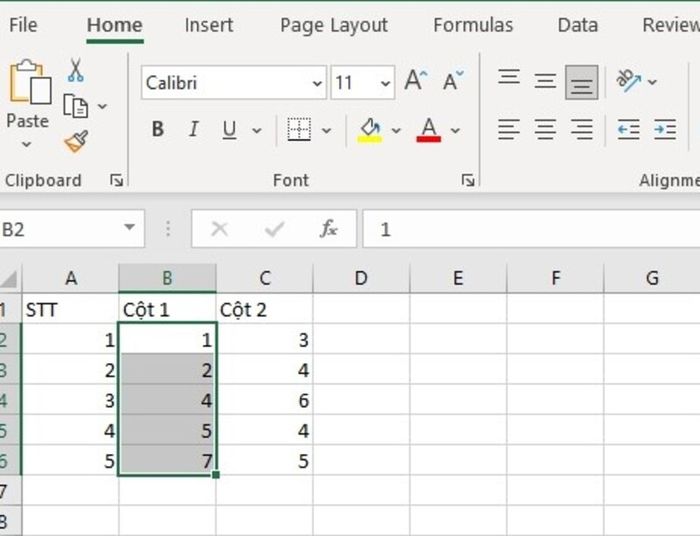Click the fill handle at selection corner

[216, 475]
